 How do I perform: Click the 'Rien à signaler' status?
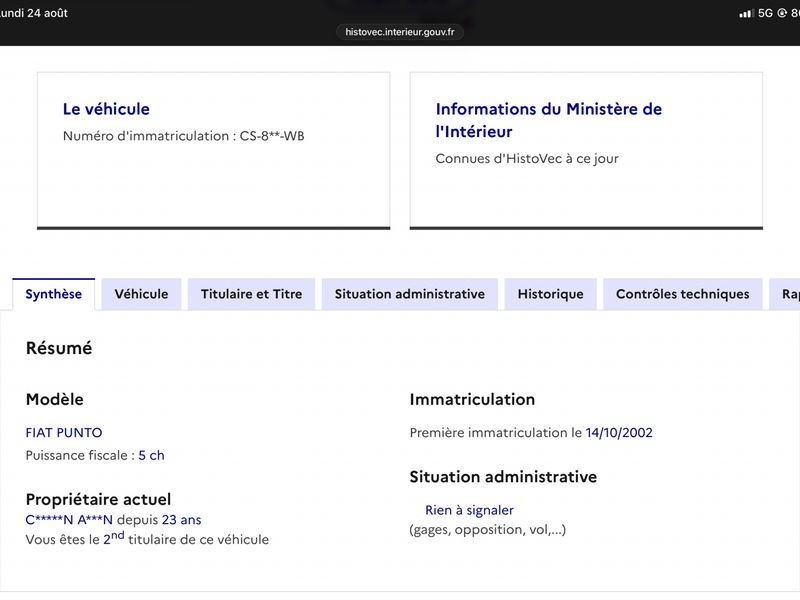[469, 510]
